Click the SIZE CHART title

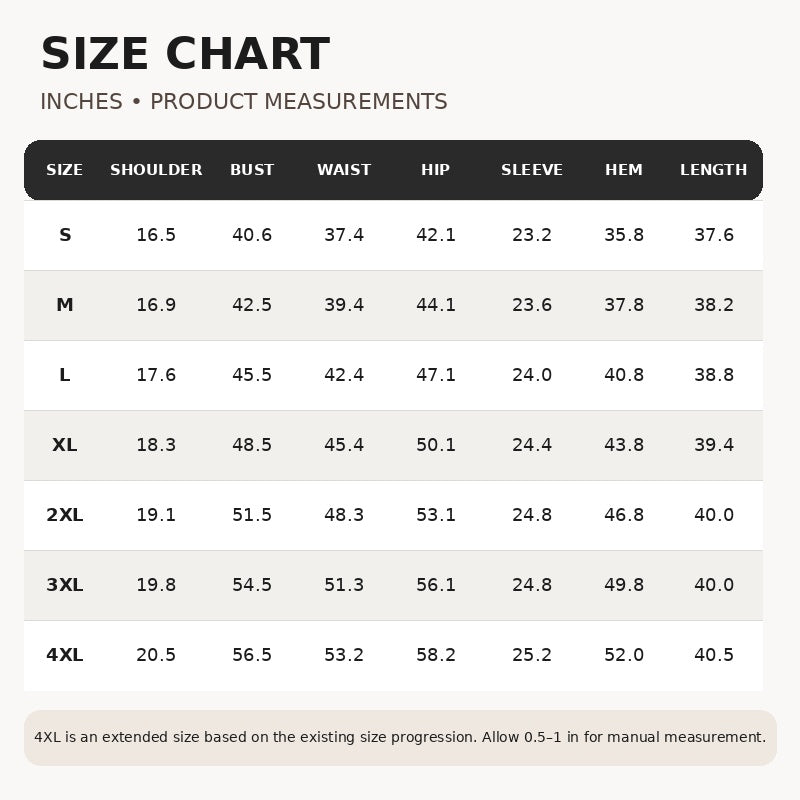185,54
